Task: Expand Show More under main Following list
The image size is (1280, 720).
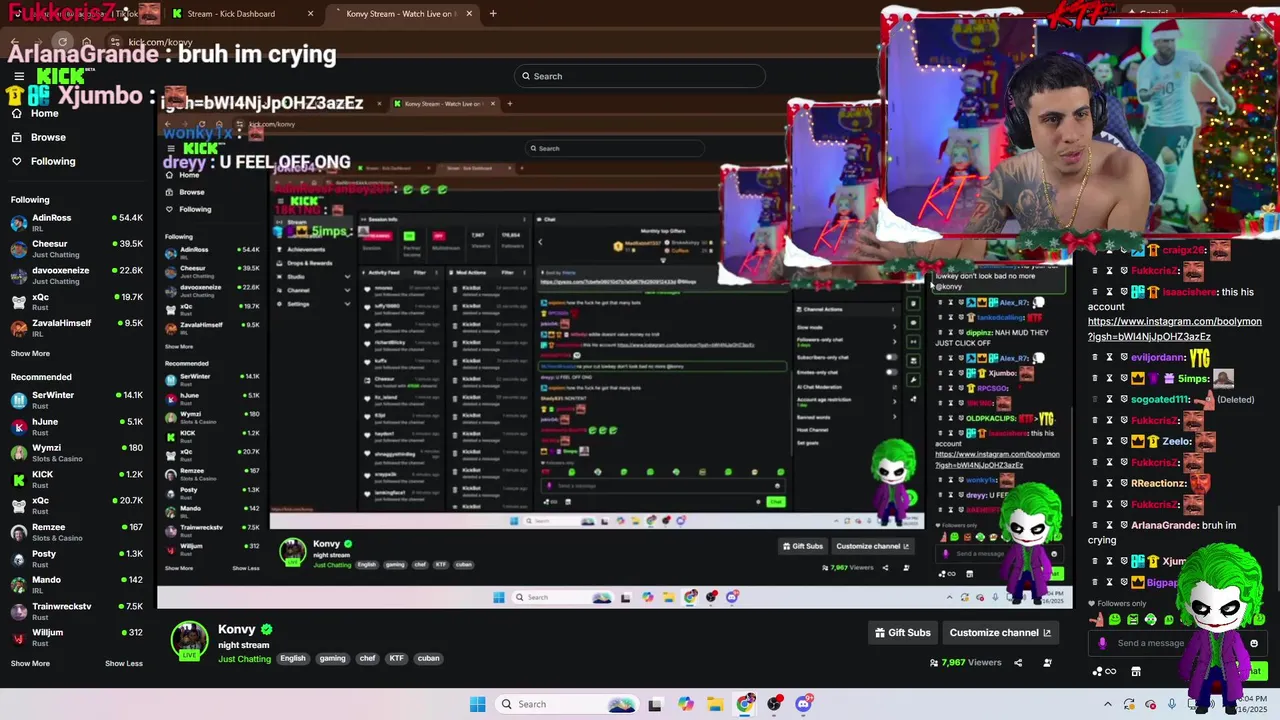Action: pos(30,353)
